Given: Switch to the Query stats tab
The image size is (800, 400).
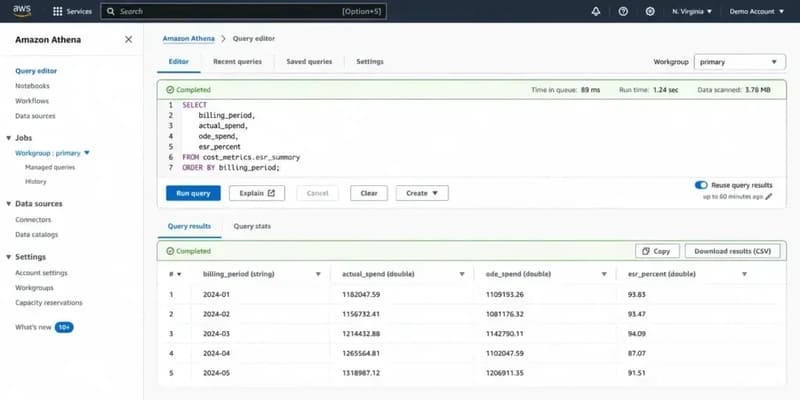Looking at the screenshot, I should coord(252,226).
